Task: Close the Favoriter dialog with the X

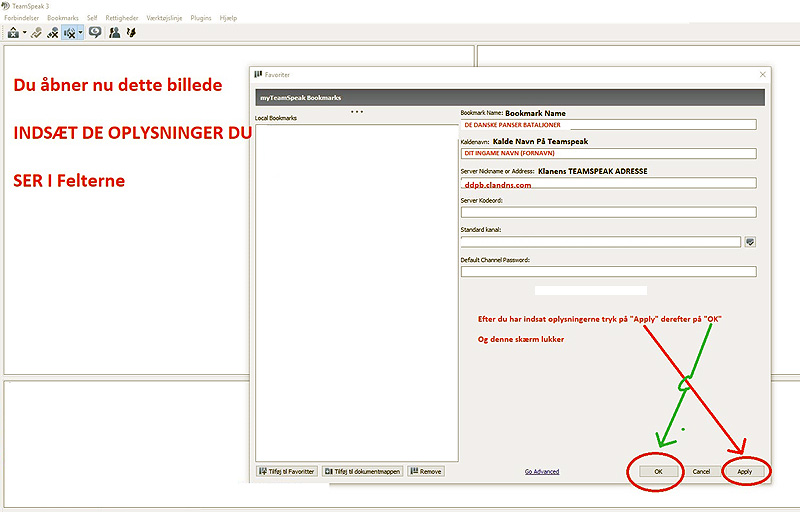Action: (x=763, y=74)
